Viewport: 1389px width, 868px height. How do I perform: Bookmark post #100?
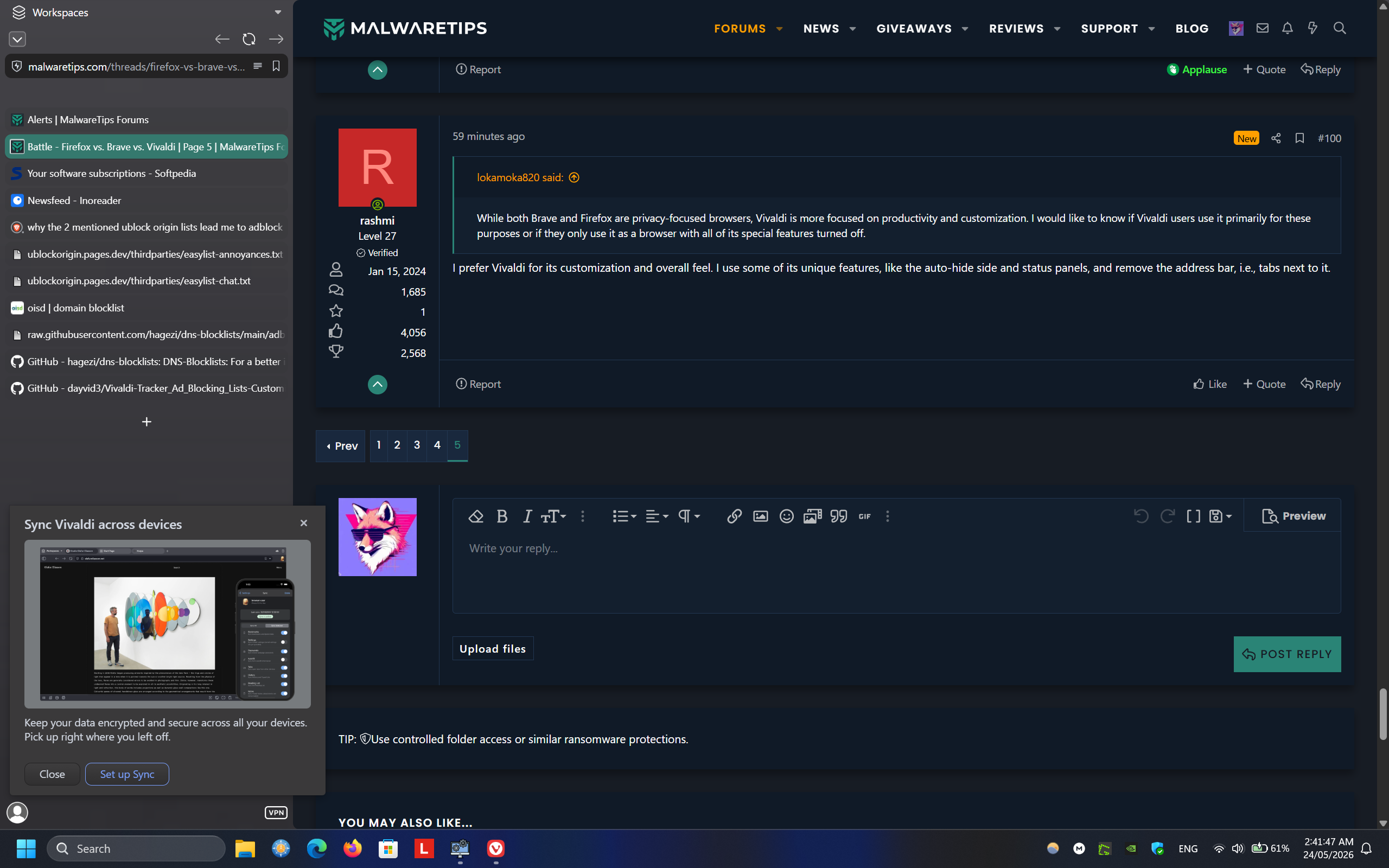(1299, 138)
